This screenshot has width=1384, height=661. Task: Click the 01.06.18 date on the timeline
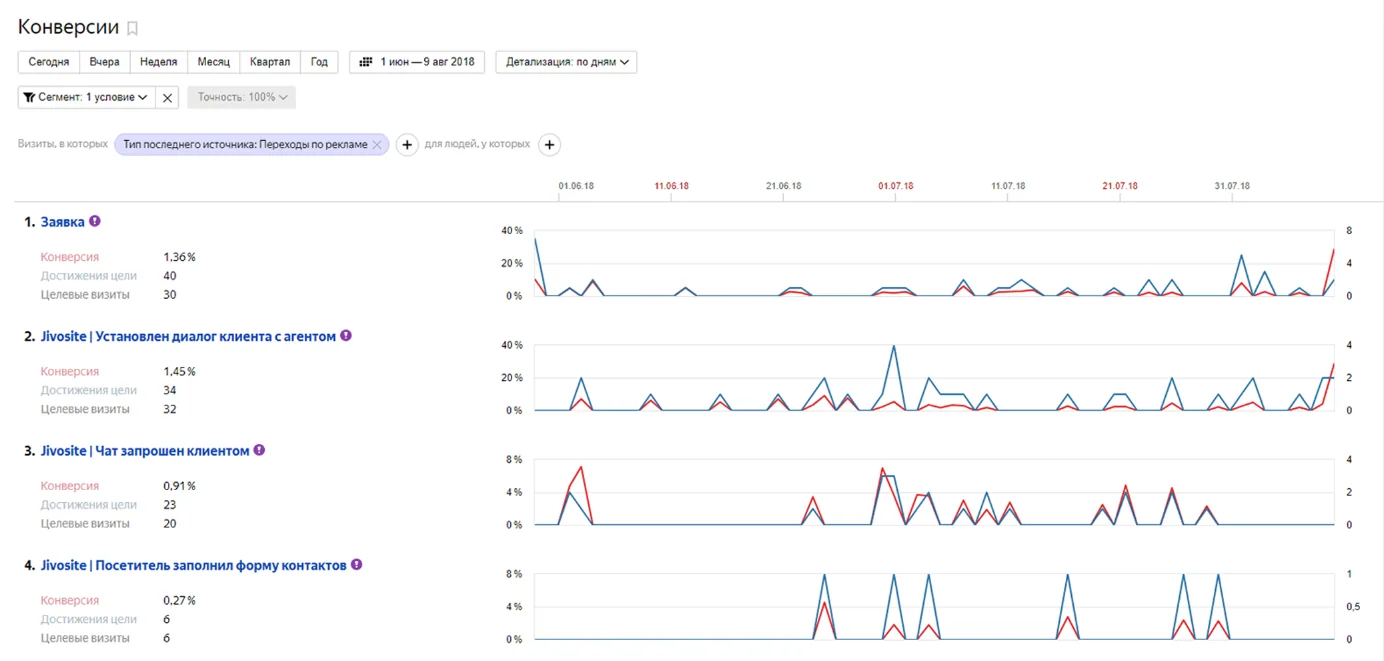pos(576,186)
